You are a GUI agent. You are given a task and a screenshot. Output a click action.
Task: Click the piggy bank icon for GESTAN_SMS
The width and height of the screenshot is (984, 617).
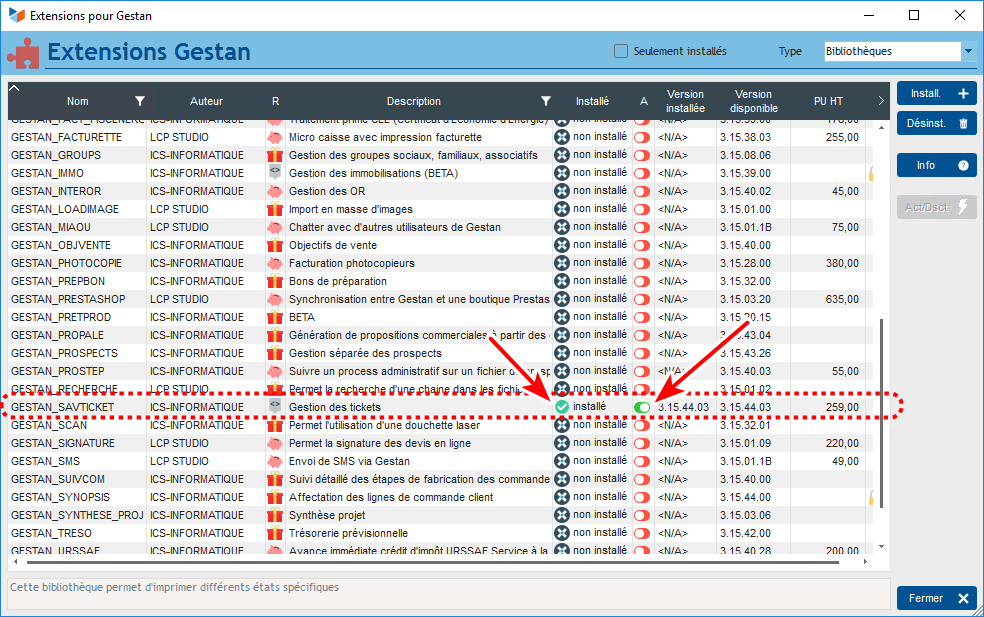(x=275, y=461)
